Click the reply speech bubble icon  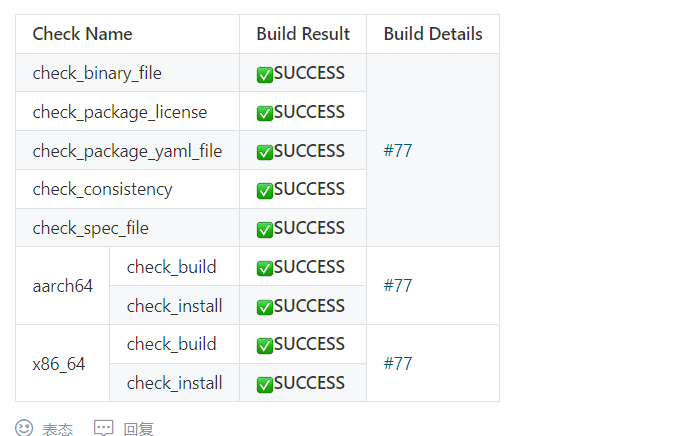tap(103, 428)
